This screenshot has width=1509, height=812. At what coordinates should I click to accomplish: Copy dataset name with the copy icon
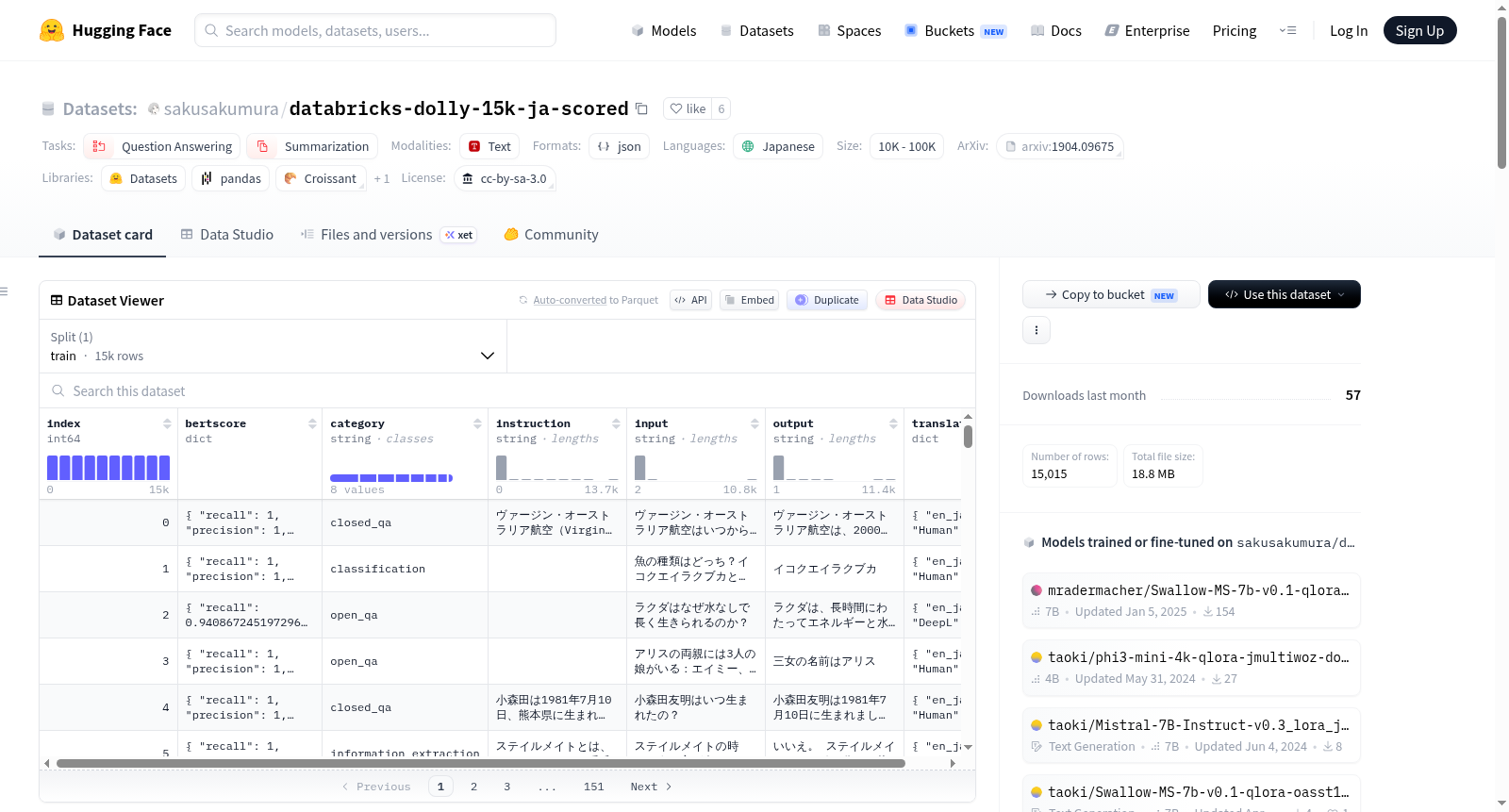(x=641, y=108)
